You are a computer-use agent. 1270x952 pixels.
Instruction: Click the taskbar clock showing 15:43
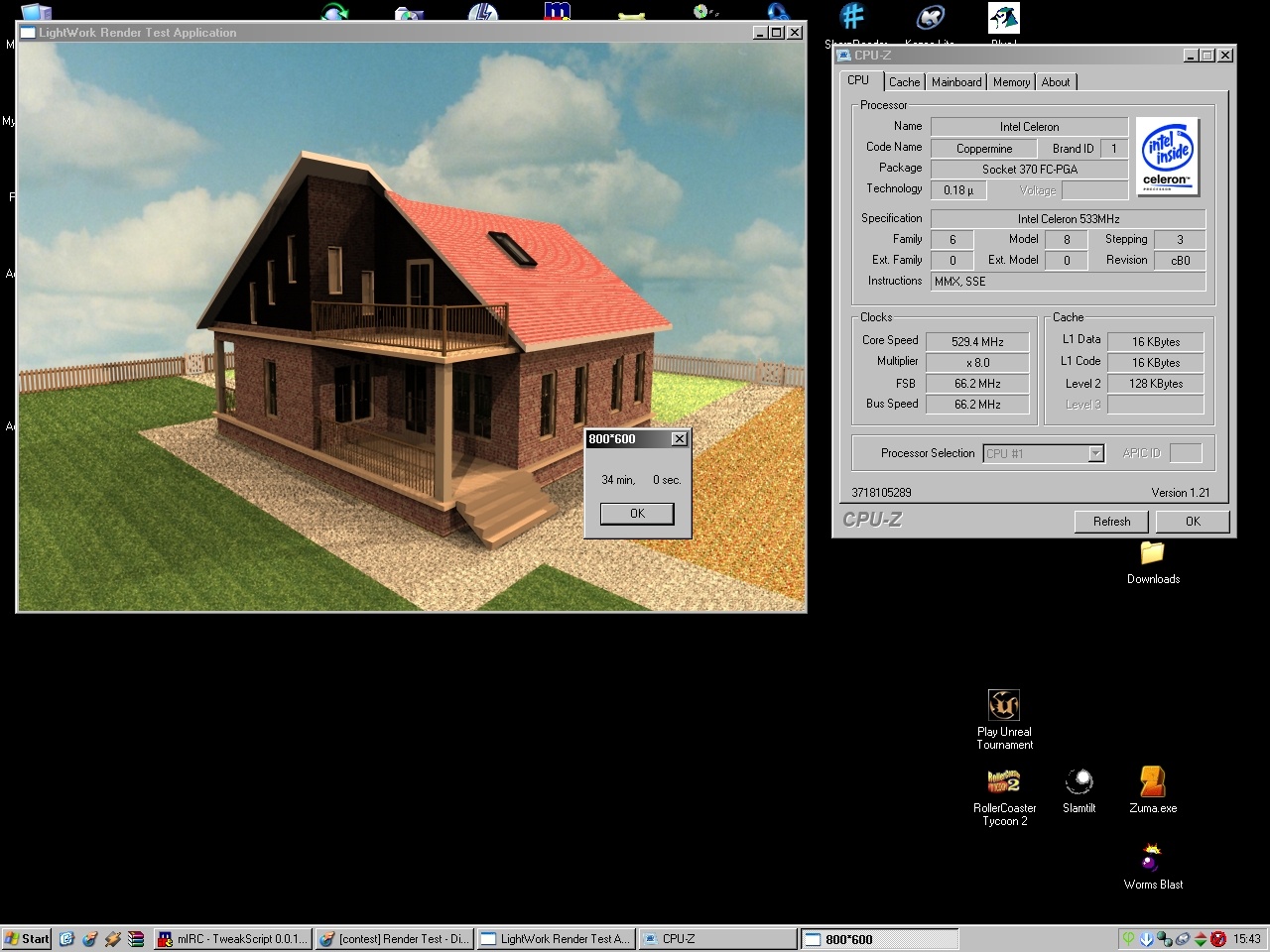pos(1247,939)
